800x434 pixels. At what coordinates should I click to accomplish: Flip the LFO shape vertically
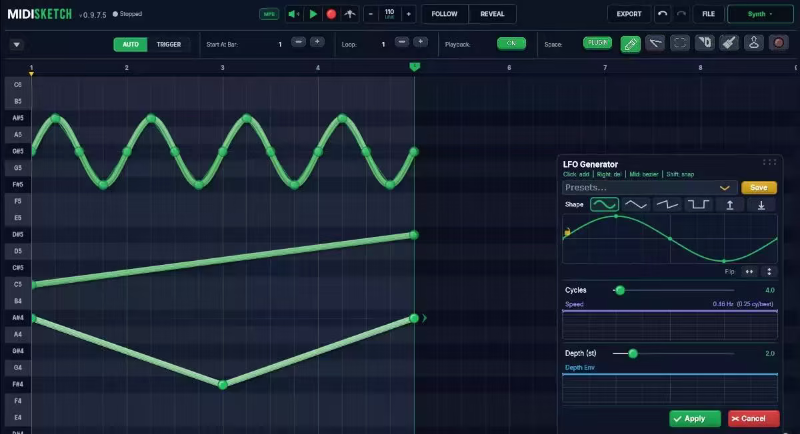[769, 272]
